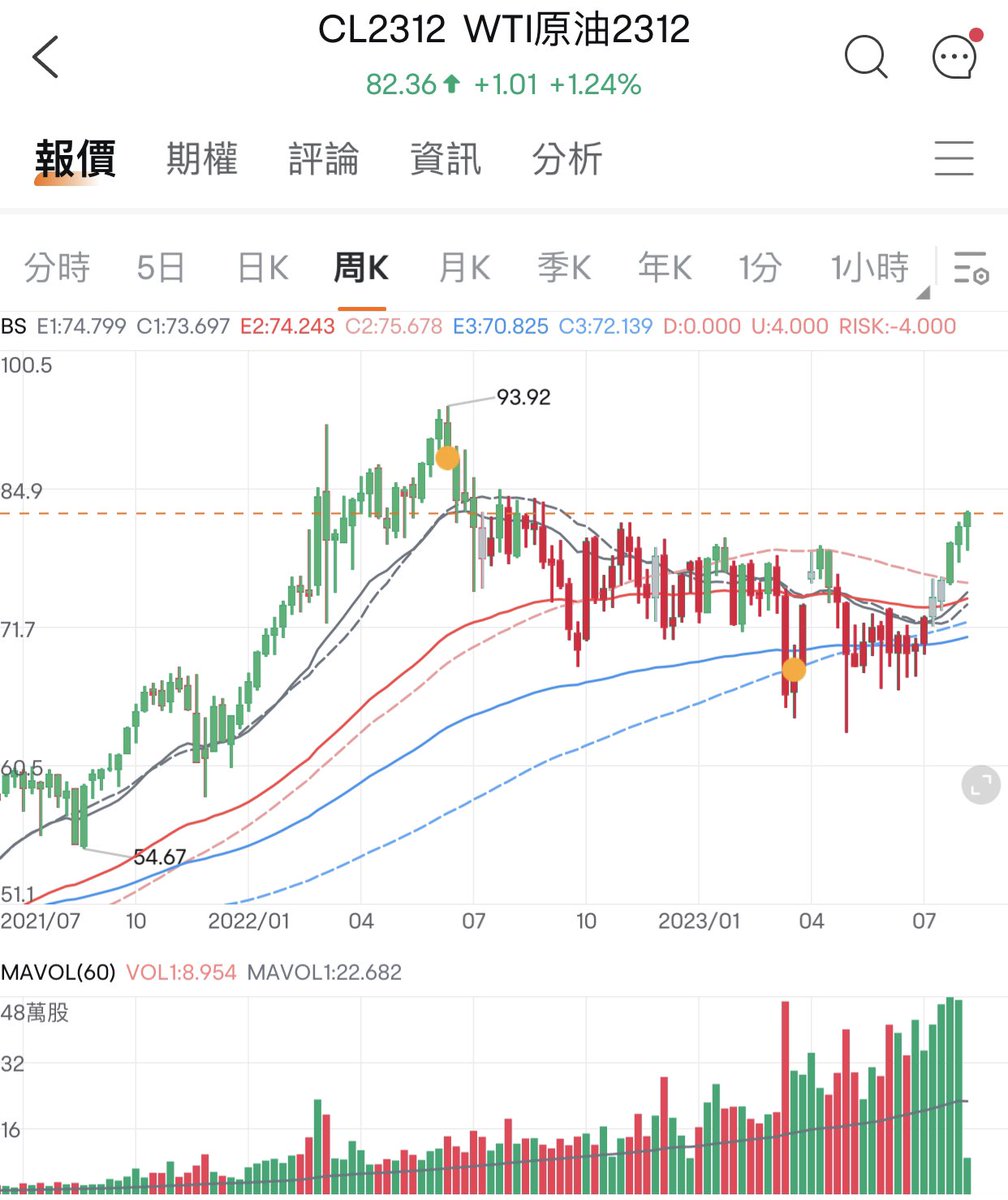Image resolution: width=1008 pixels, height=1200 pixels.
Task: Tap the MAVOL1:22.682 value
Action: (324, 972)
